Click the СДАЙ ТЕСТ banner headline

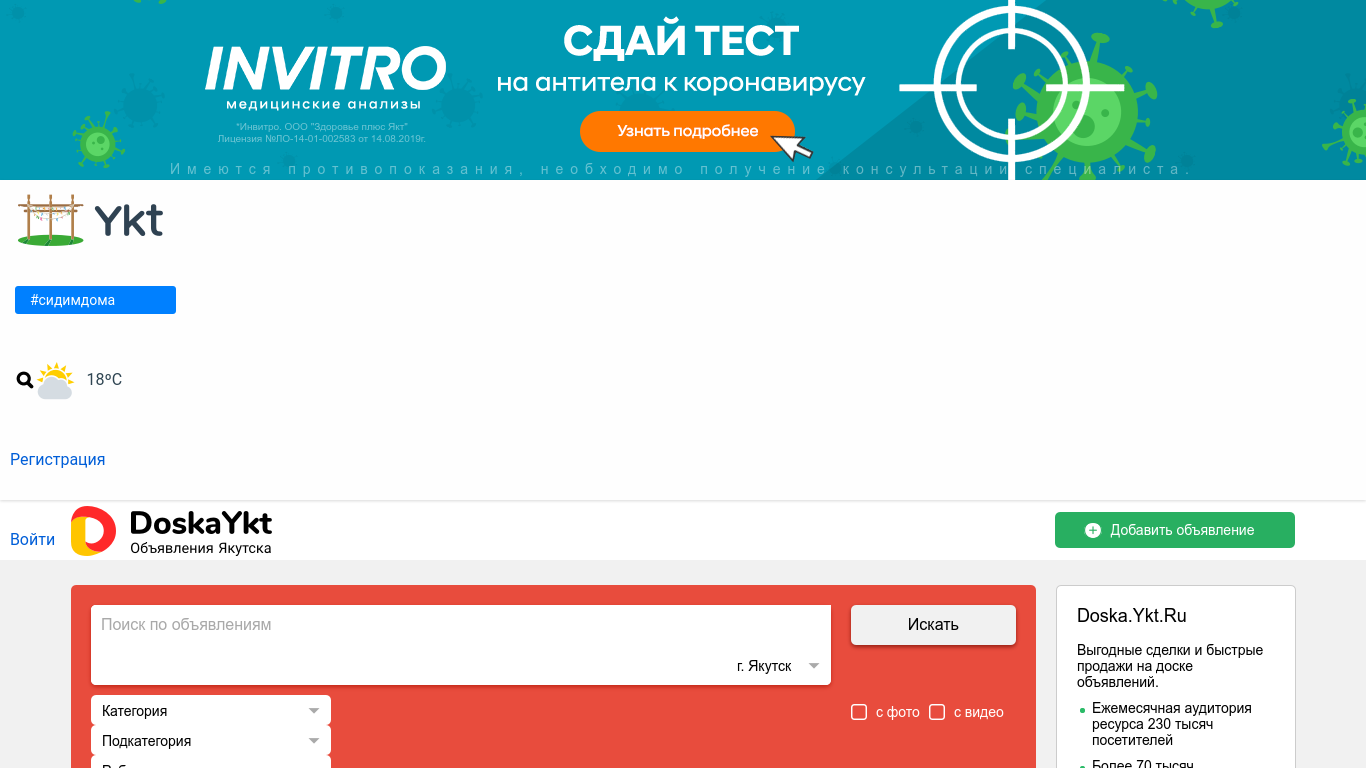pos(681,41)
